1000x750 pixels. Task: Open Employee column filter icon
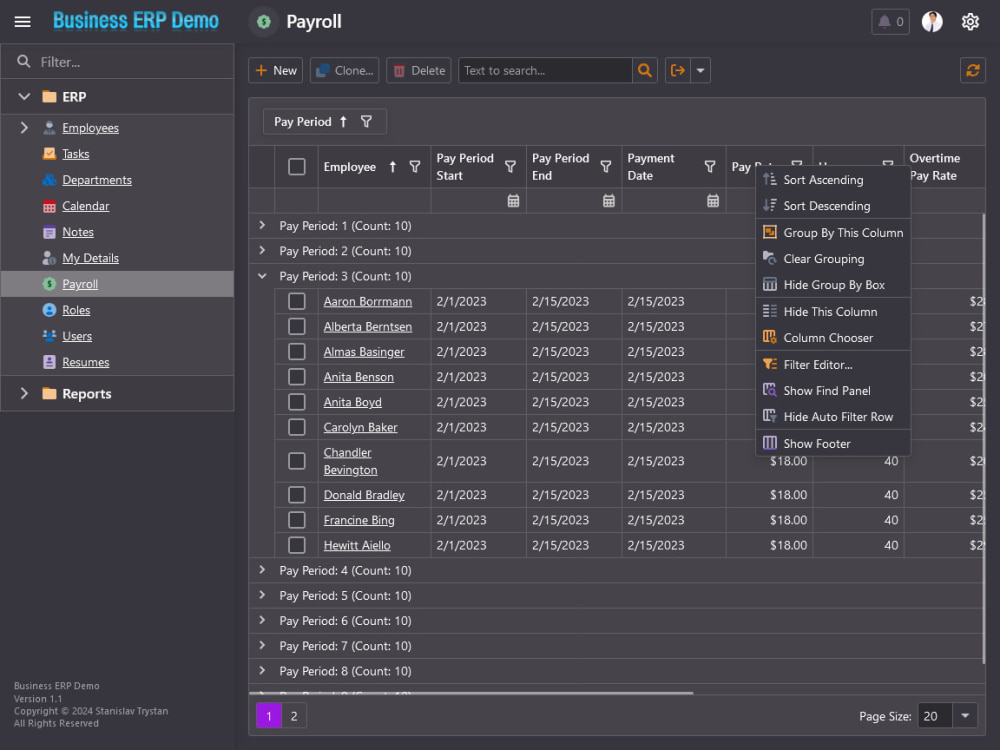[415, 166]
